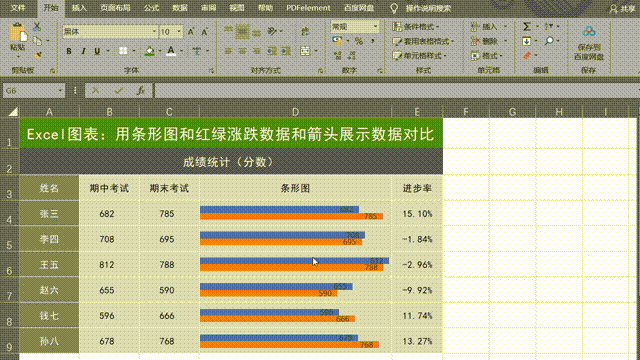Click the AutoSum sigma icon
Viewport: 640px width, 360px height.
tap(527, 27)
